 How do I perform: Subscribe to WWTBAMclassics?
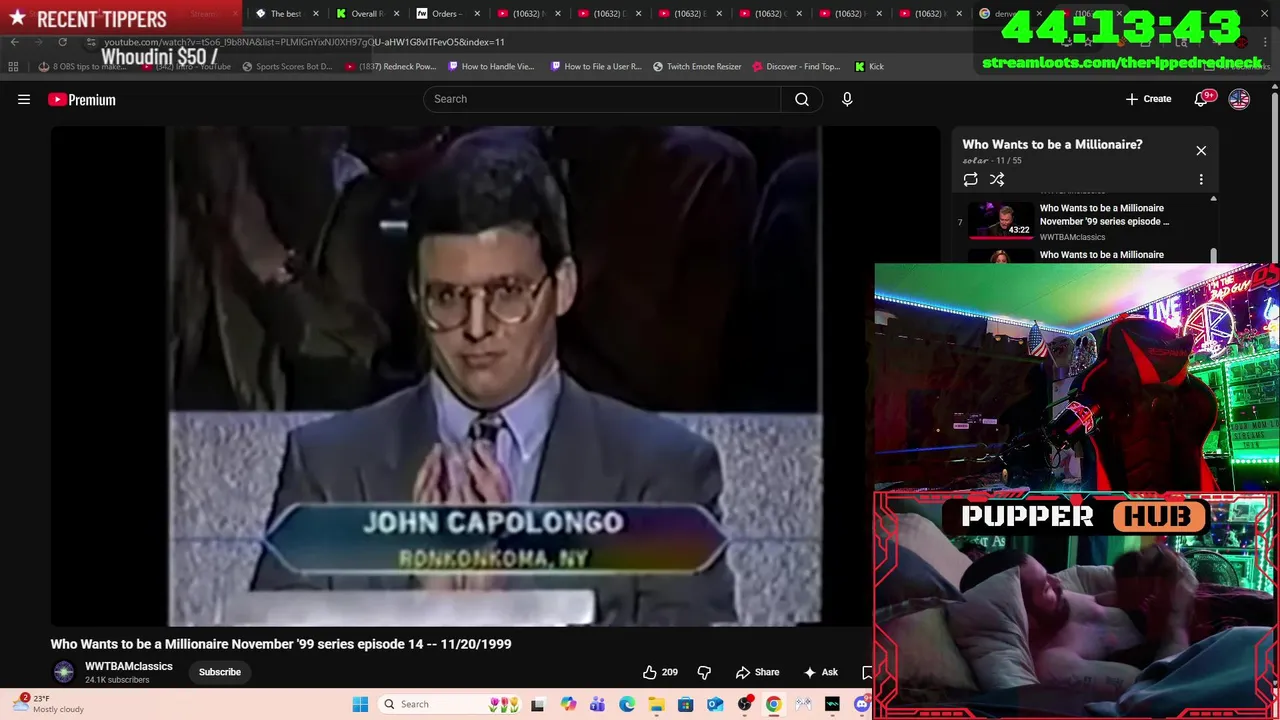[219, 672]
